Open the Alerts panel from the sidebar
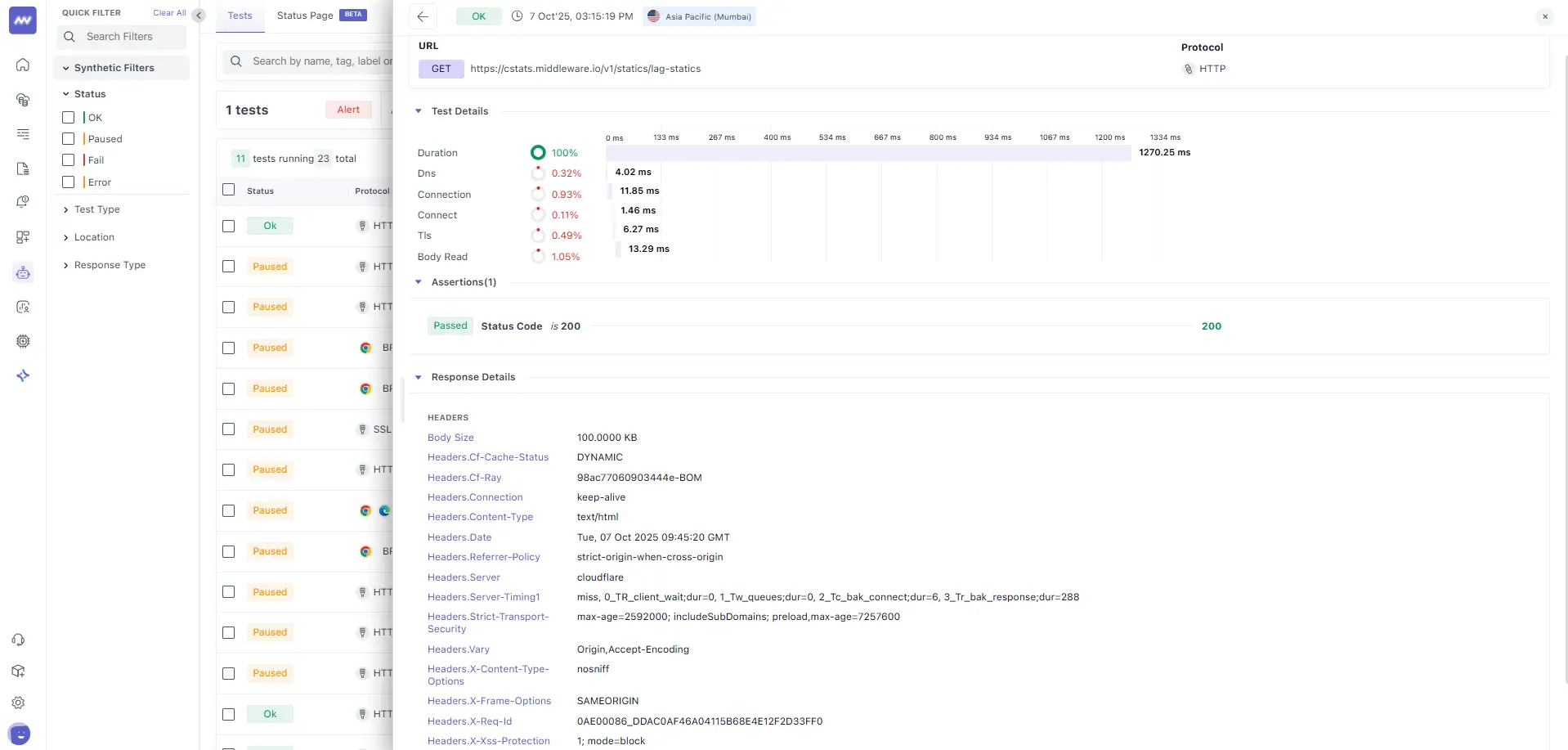 (x=23, y=202)
